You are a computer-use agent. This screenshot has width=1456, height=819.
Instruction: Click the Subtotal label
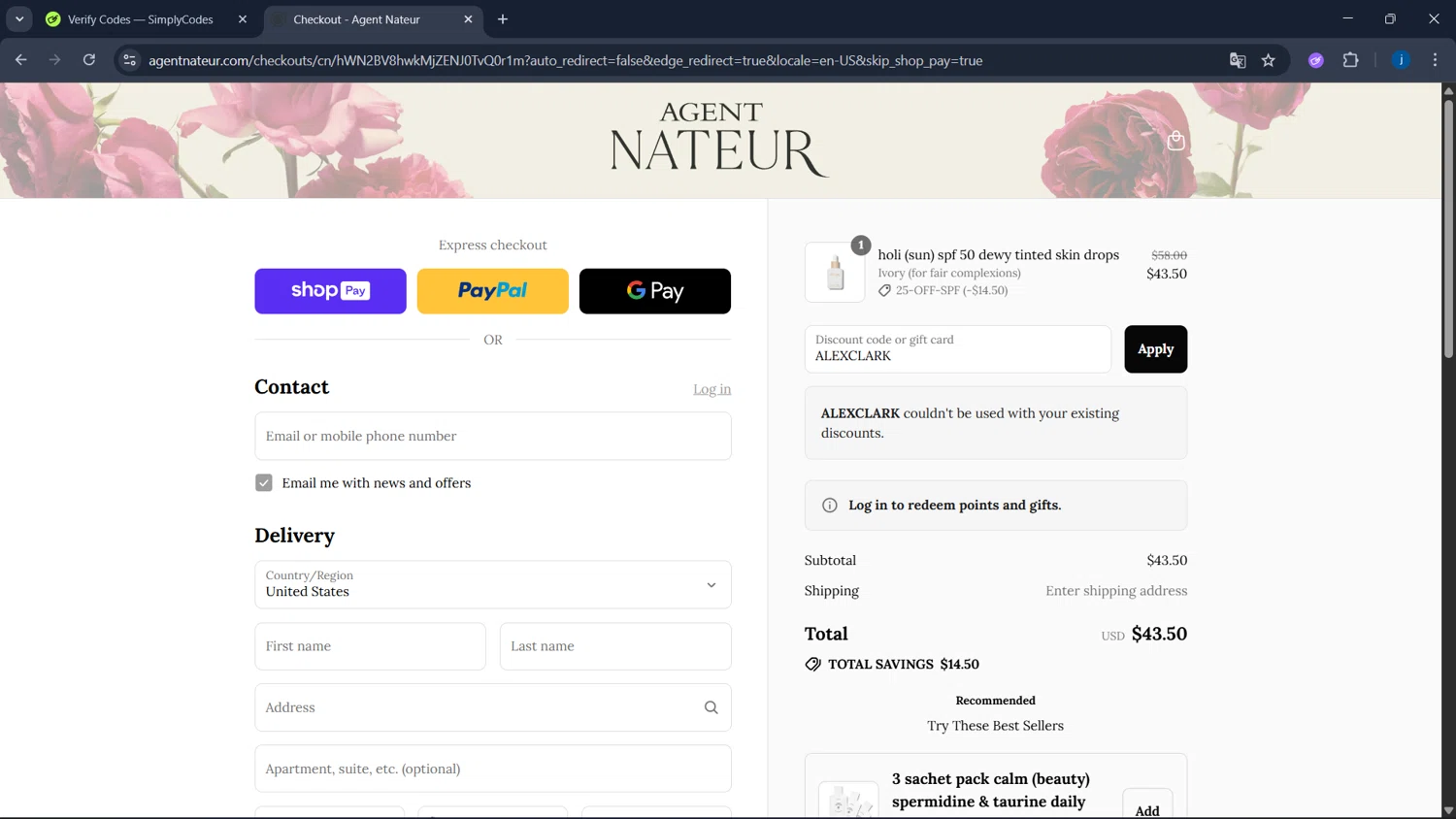pyautogui.click(x=830, y=561)
